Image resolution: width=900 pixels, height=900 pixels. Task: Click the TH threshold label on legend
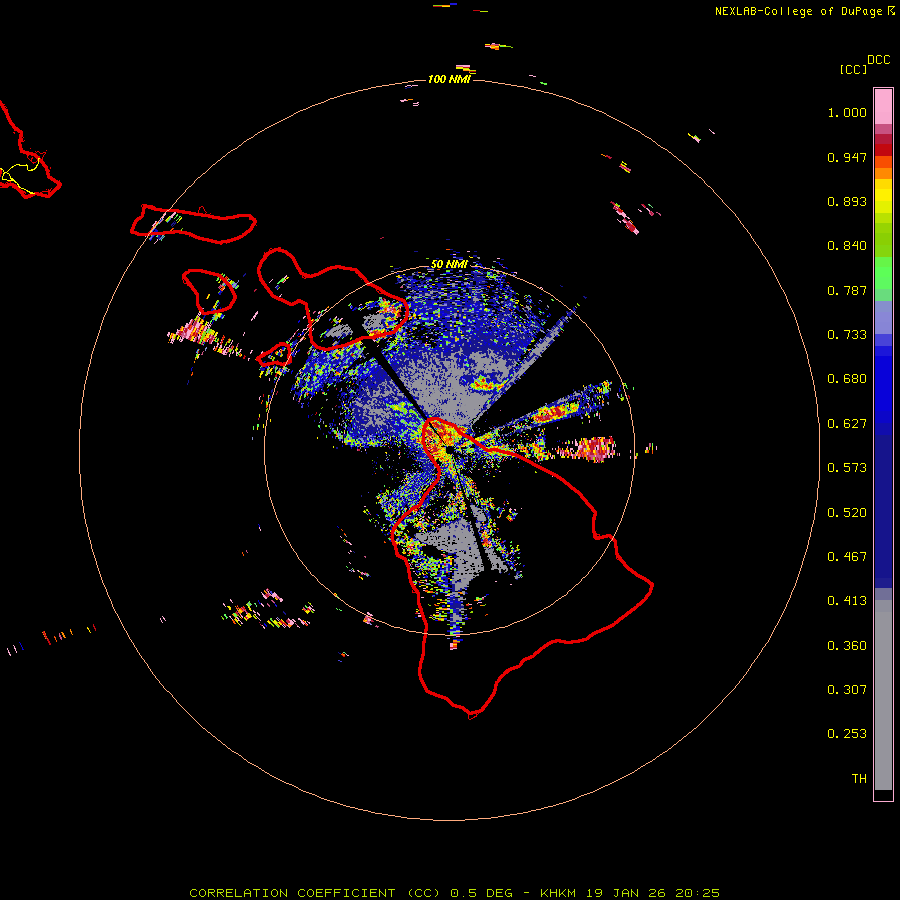click(x=859, y=779)
